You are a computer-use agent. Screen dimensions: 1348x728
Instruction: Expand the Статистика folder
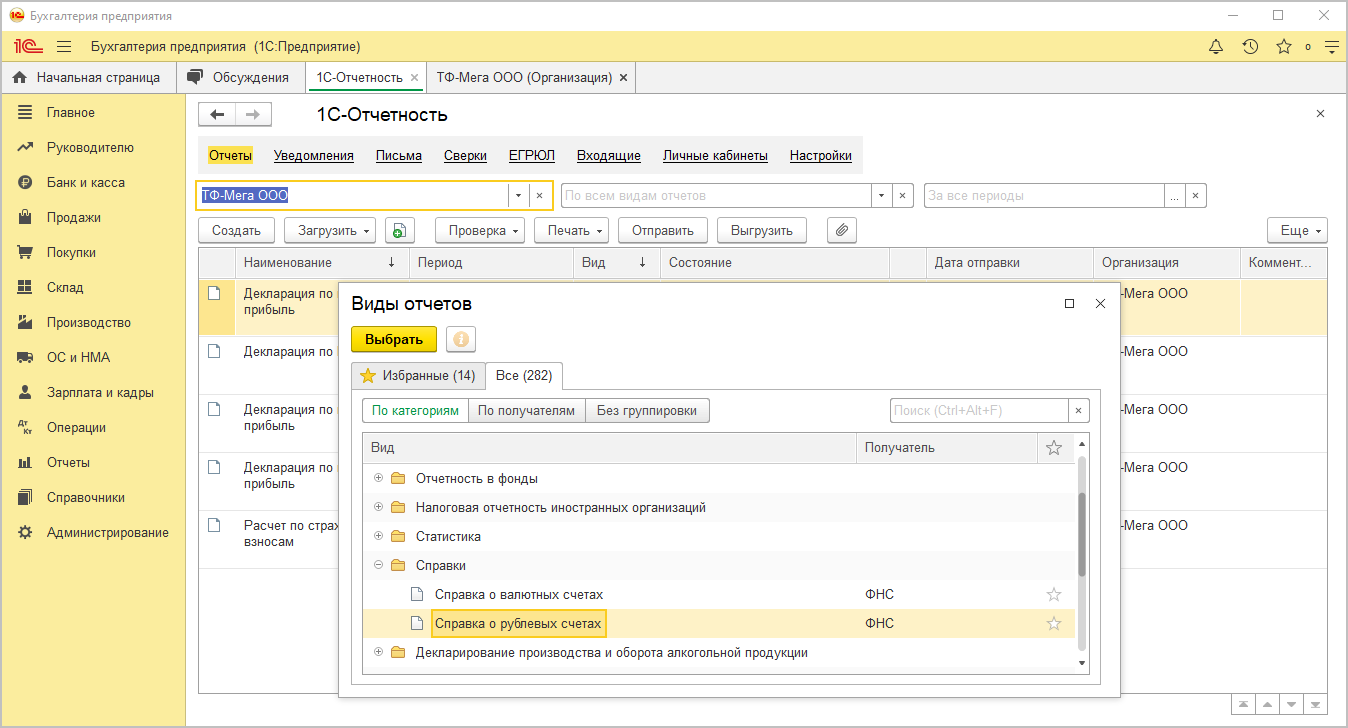click(379, 537)
